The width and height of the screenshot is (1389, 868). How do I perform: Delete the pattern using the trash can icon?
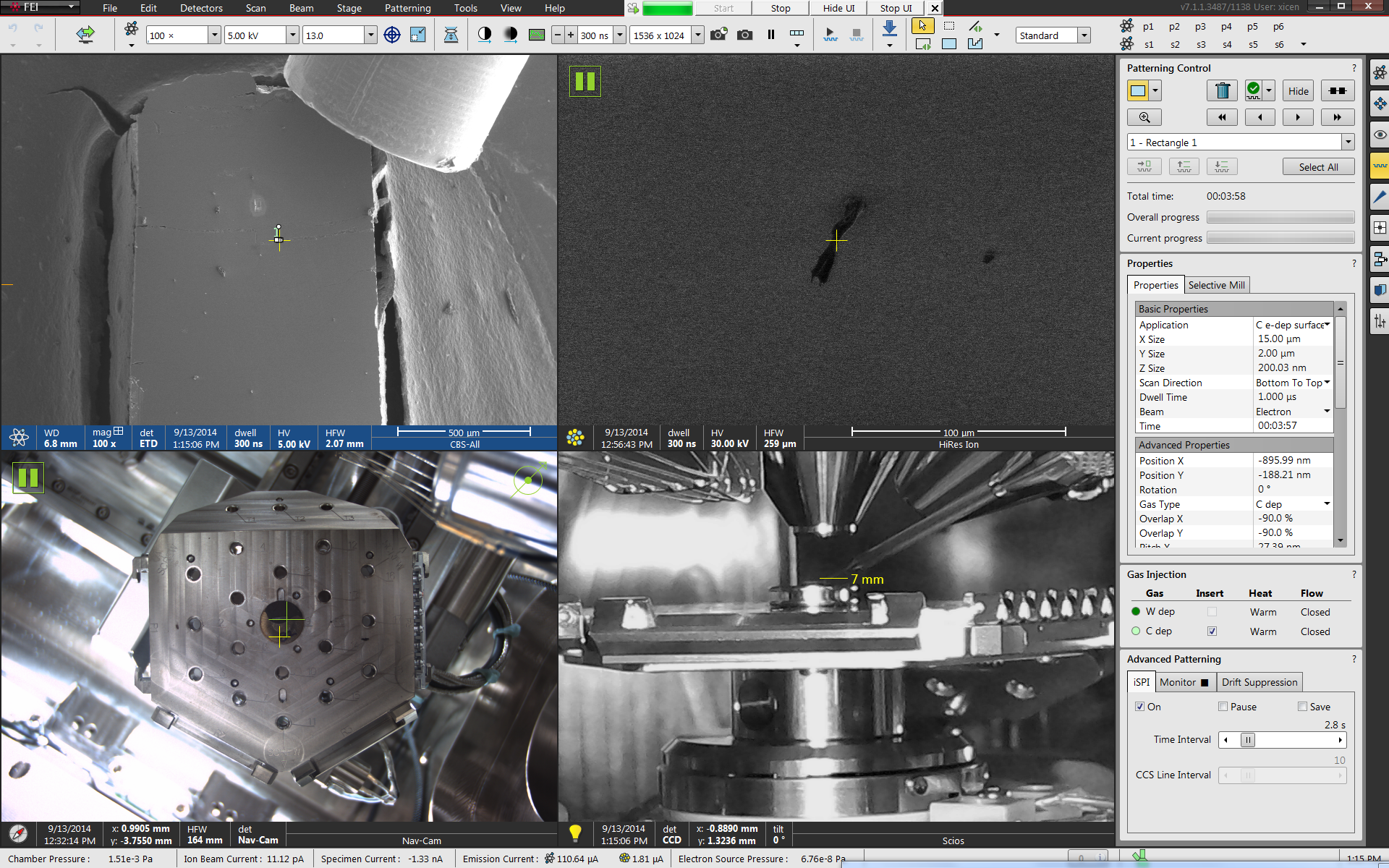[1222, 91]
